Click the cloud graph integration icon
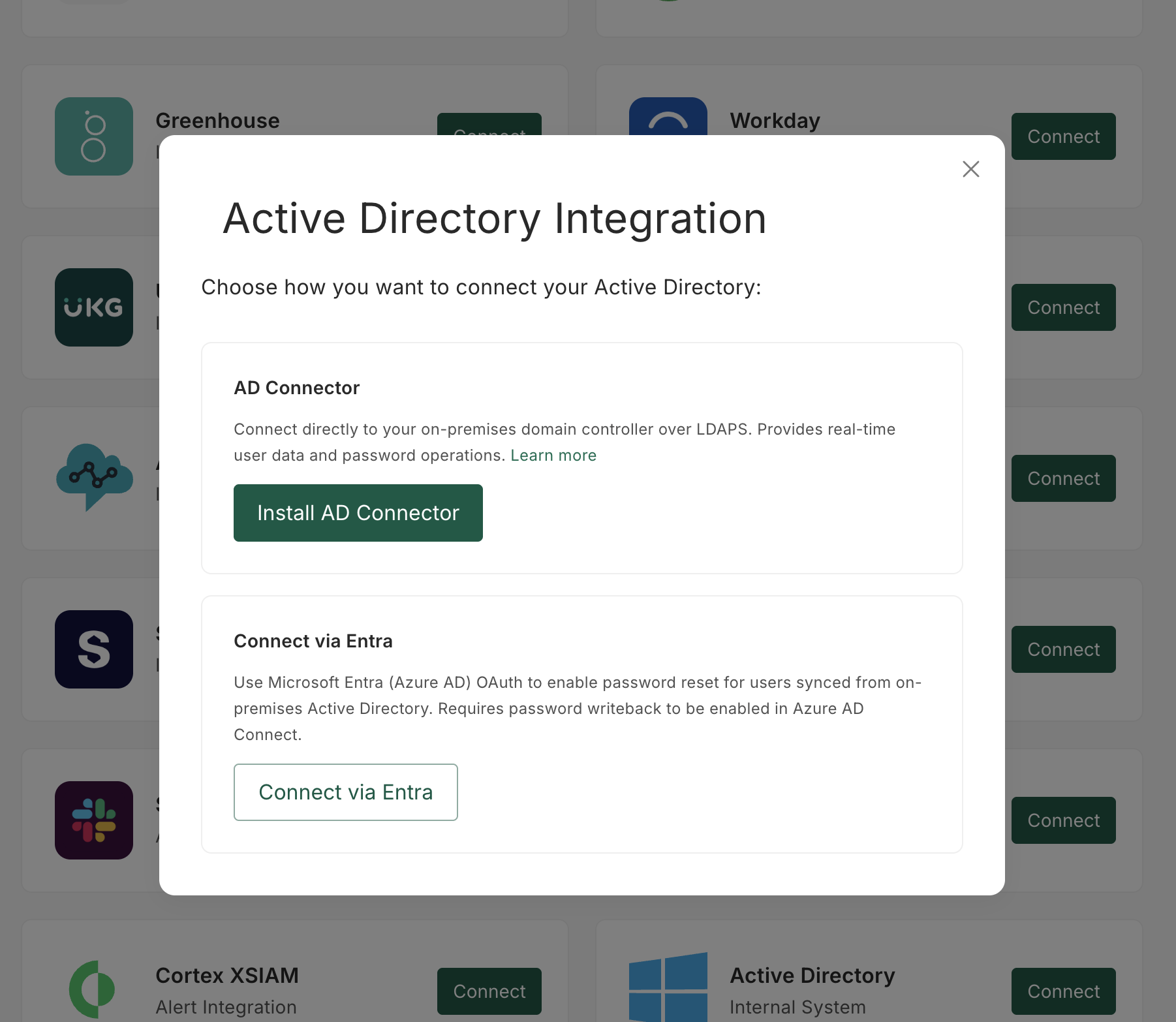 point(94,477)
